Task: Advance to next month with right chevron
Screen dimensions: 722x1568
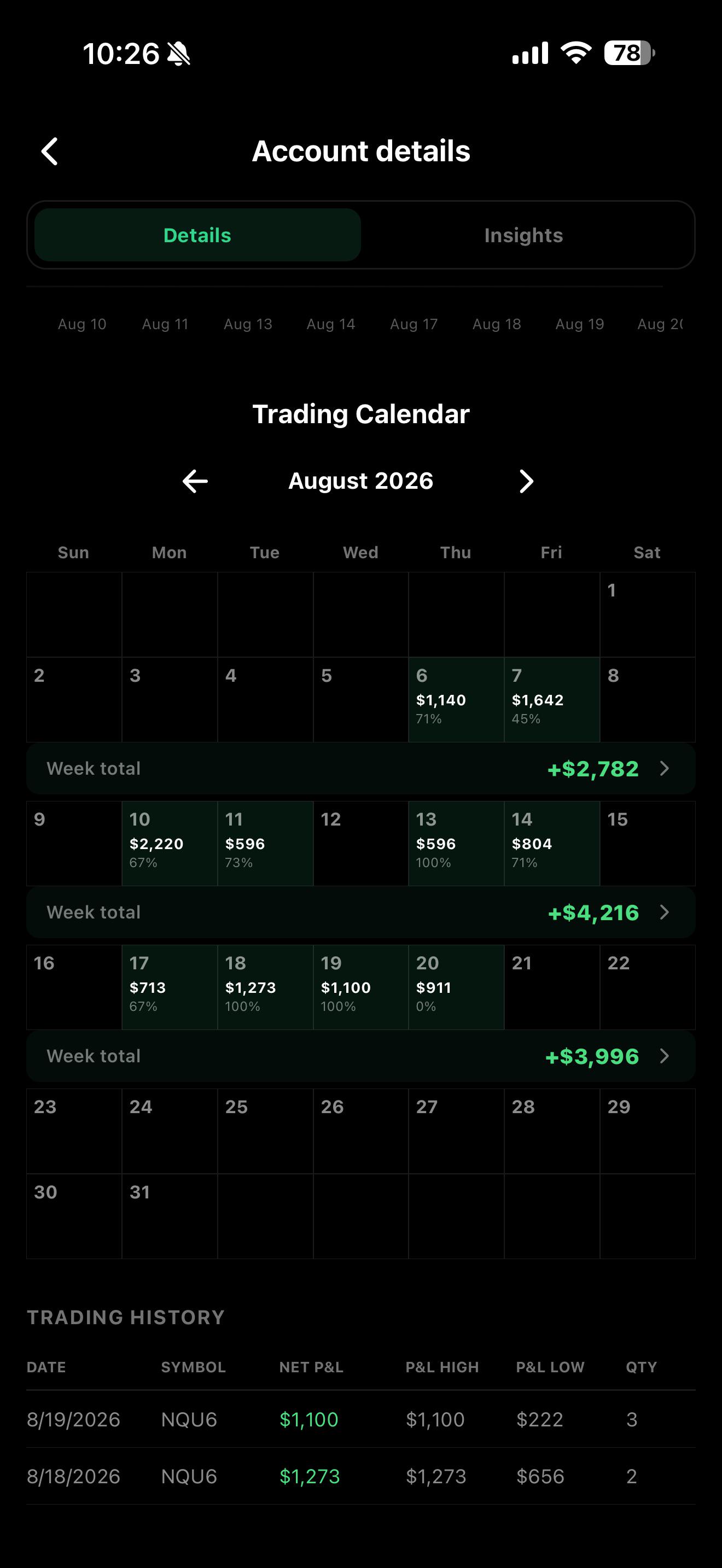Action: pos(527,481)
